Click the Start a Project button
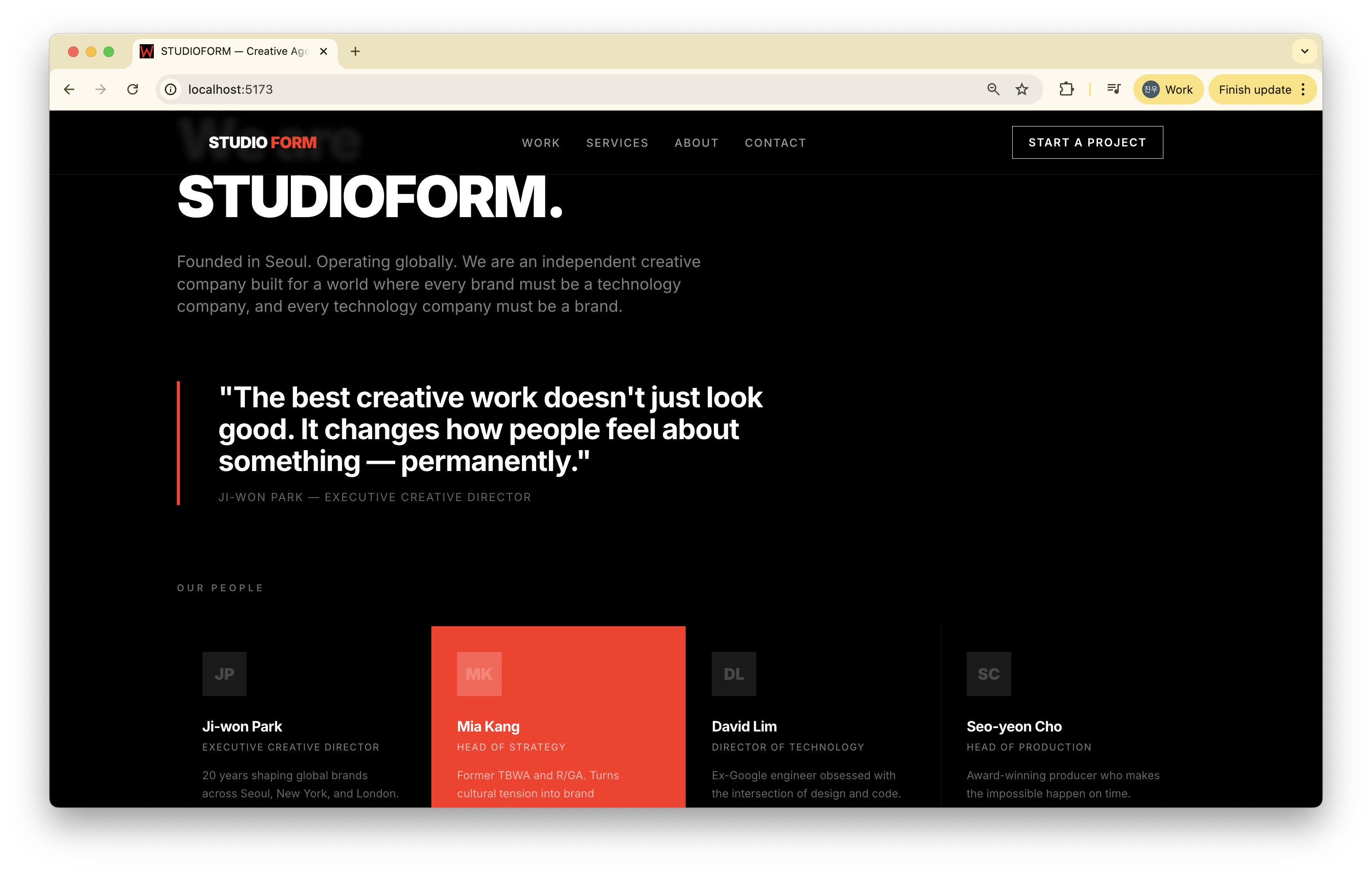 click(x=1086, y=142)
